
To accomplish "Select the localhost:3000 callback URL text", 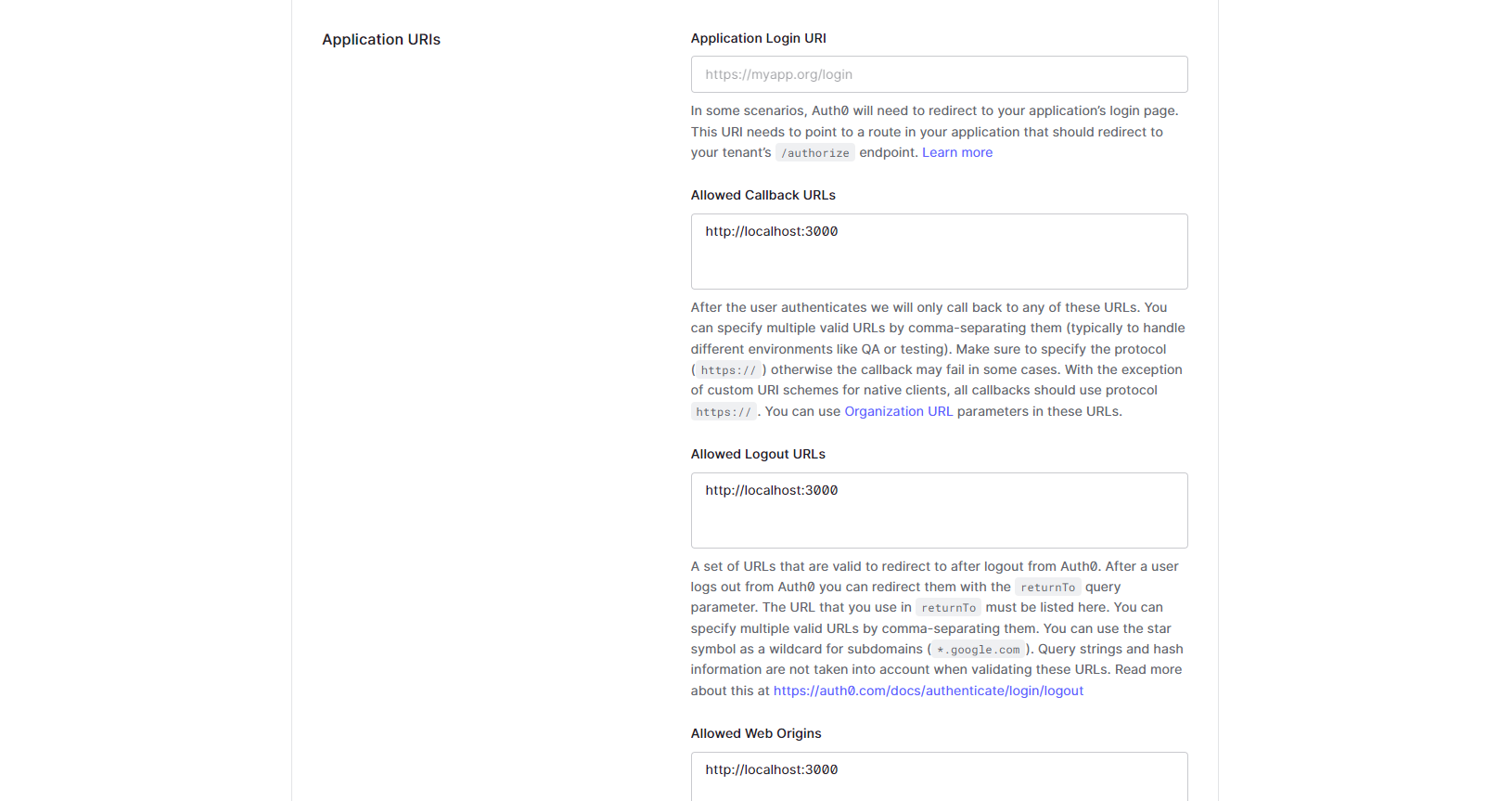I will coord(772,231).
